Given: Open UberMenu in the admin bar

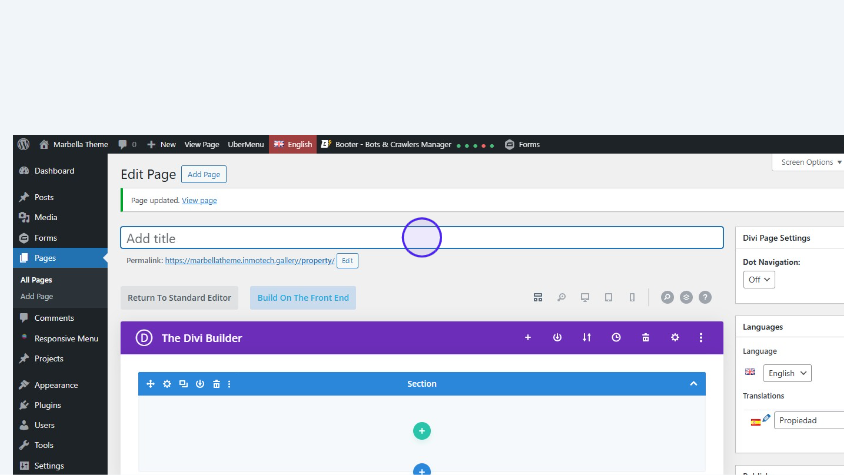Looking at the screenshot, I should (x=245, y=144).
